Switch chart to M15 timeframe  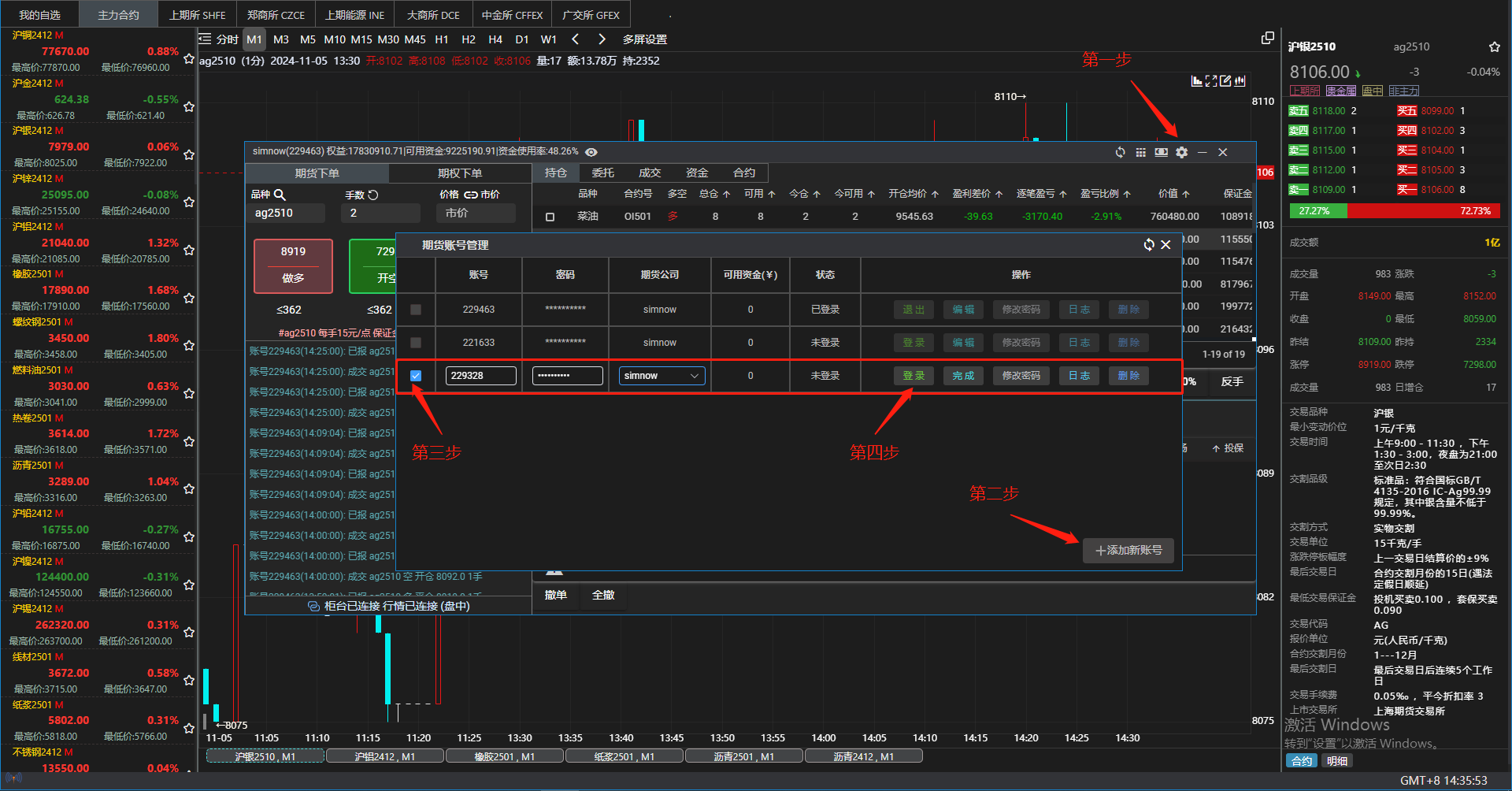click(x=361, y=39)
